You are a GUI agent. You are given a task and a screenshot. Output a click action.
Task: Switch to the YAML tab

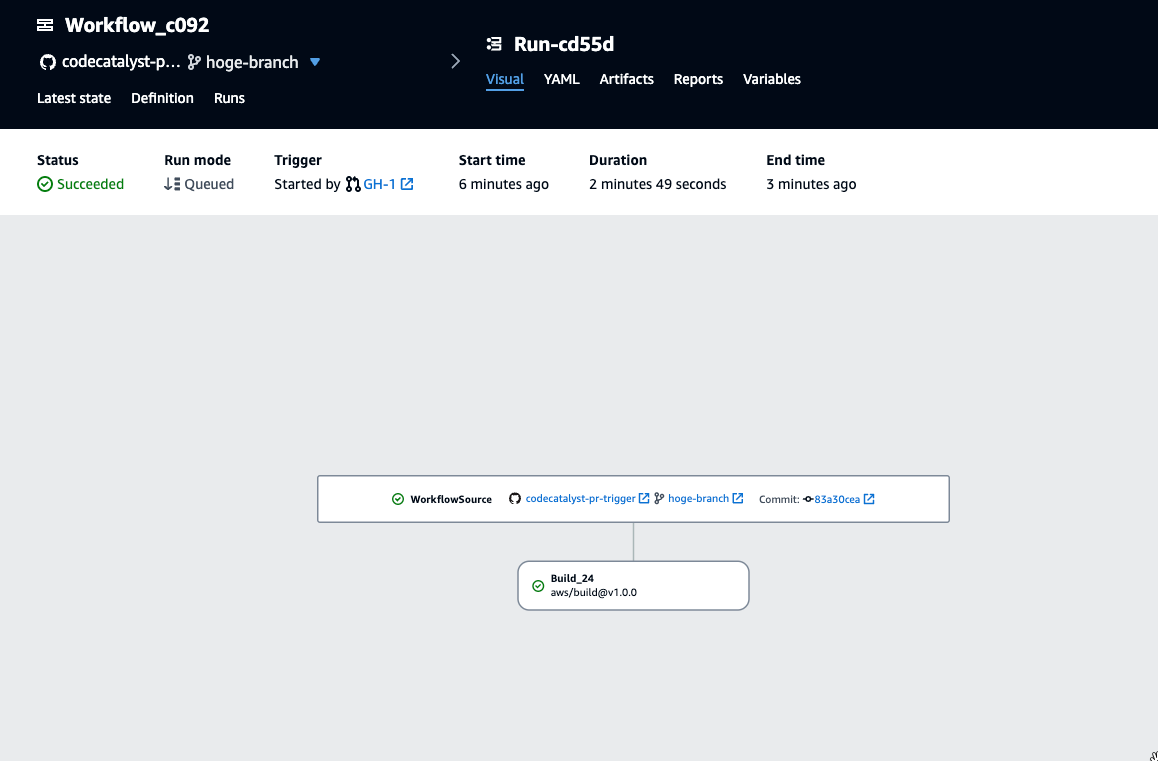pyautogui.click(x=561, y=79)
